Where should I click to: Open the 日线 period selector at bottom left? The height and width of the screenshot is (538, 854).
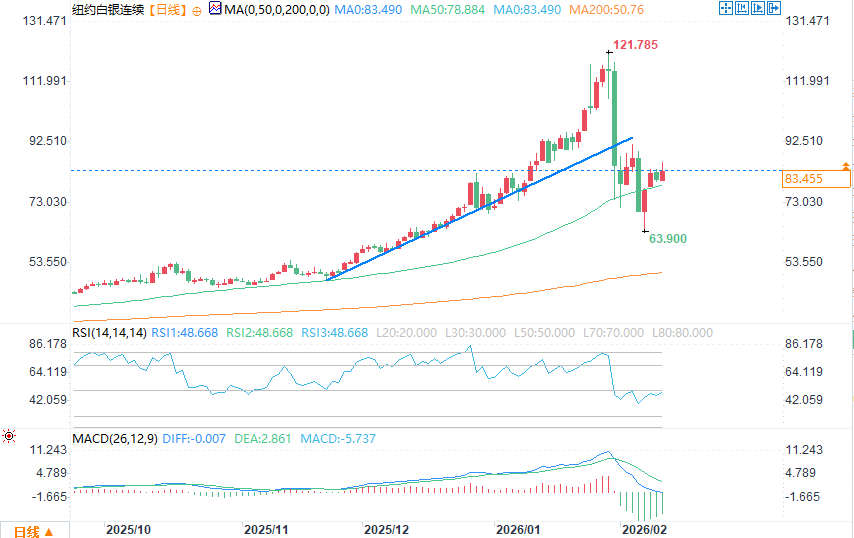[34, 531]
